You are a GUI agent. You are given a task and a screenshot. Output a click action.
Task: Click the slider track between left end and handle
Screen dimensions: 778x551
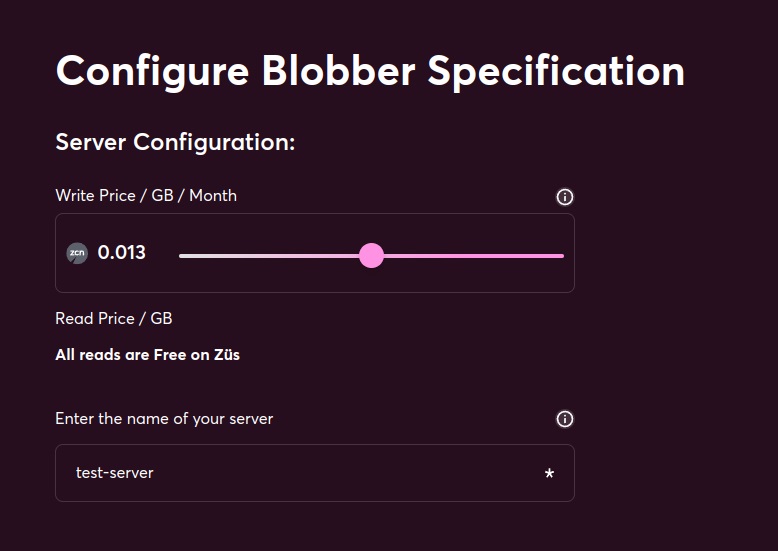pos(269,256)
